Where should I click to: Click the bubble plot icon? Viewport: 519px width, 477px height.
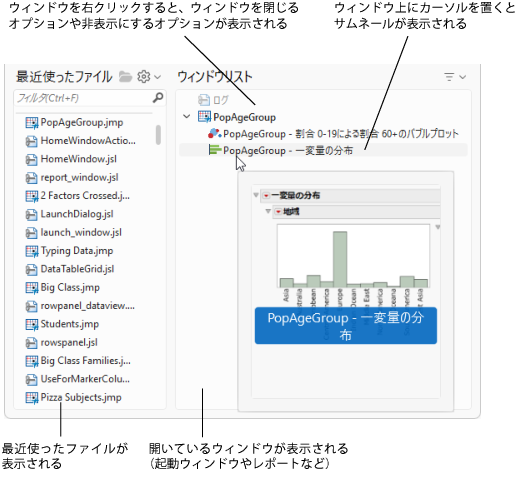pos(214,133)
